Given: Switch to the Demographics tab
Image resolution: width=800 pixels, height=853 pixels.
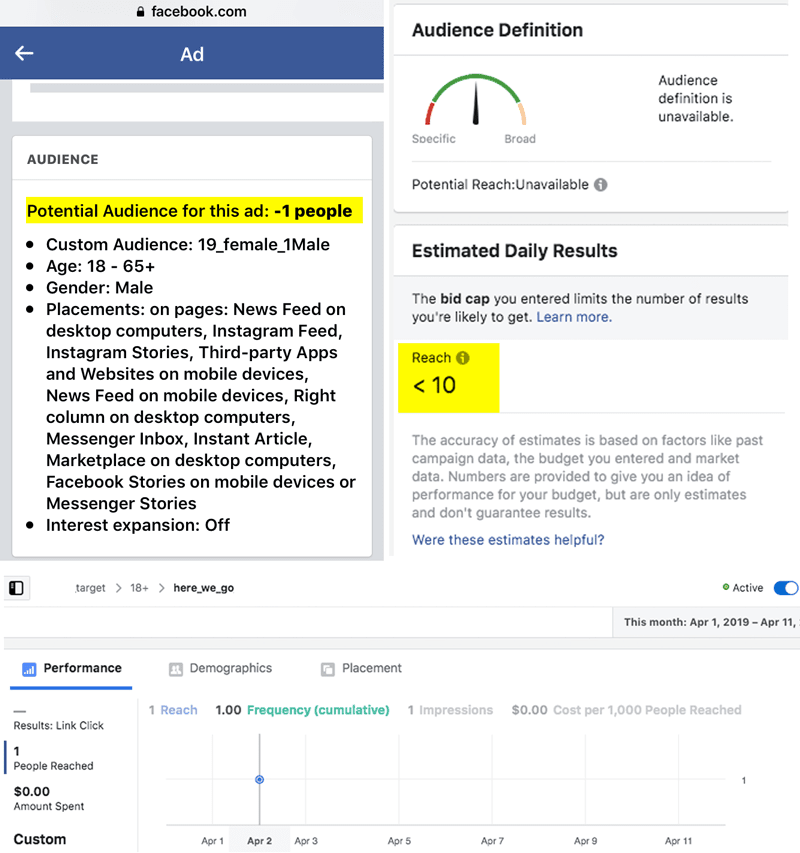Looking at the screenshot, I should click(220, 669).
